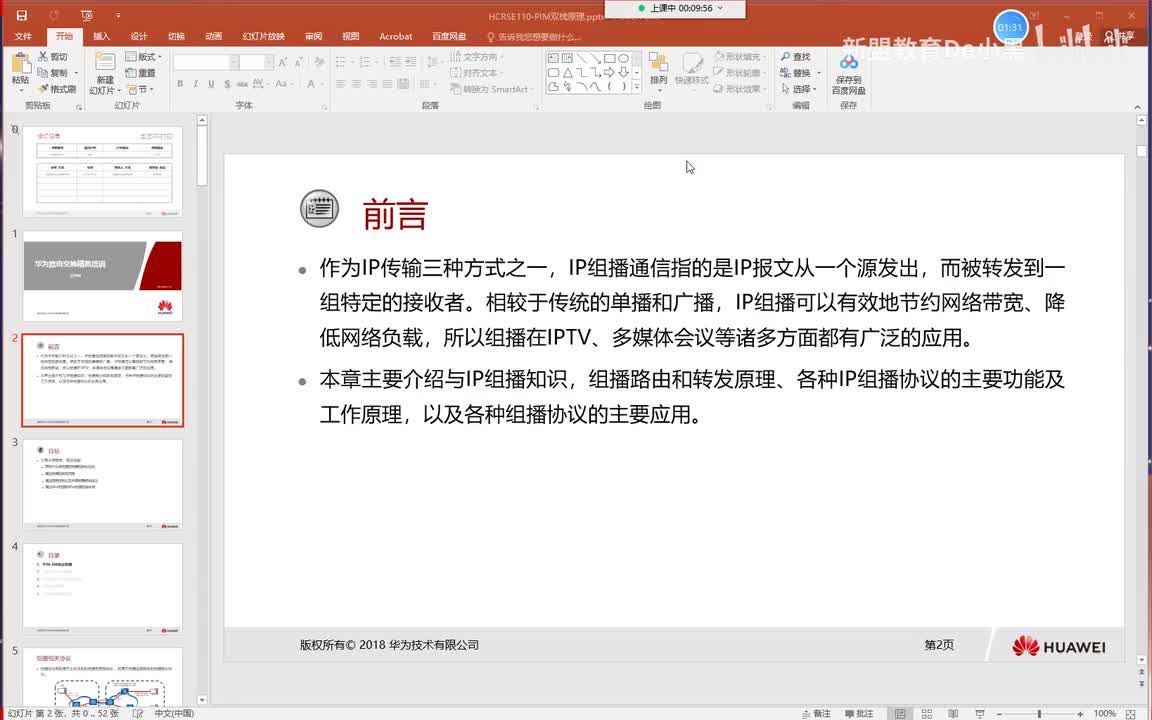Click language indicator 中文(中国) in status bar
This screenshot has width=1152, height=720.
pyautogui.click(x=174, y=713)
